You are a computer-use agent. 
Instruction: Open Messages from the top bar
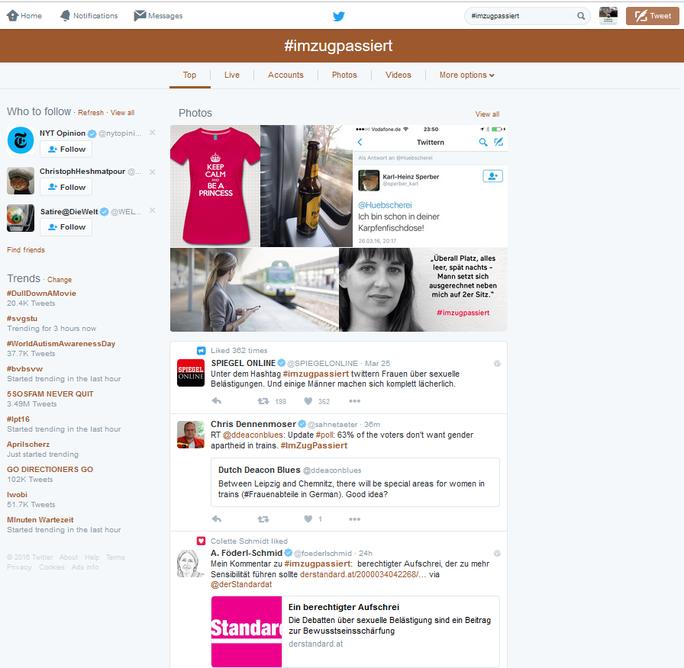tap(158, 16)
